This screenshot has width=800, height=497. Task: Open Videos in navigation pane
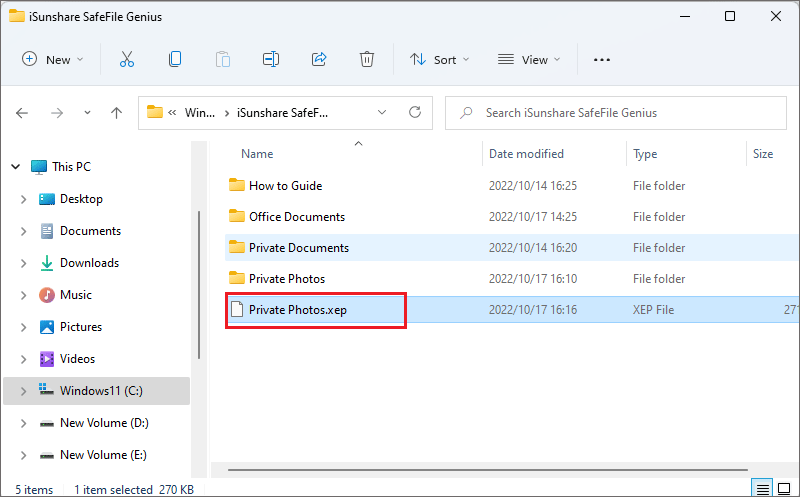tap(77, 359)
